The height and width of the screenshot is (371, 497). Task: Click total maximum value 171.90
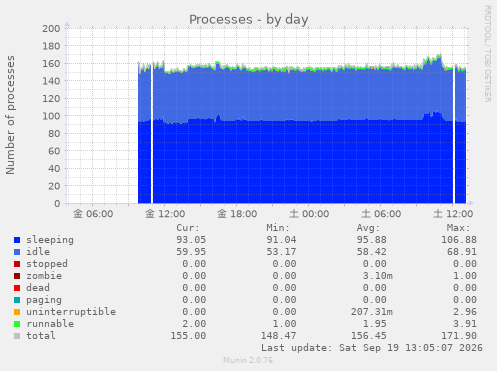(459, 336)
